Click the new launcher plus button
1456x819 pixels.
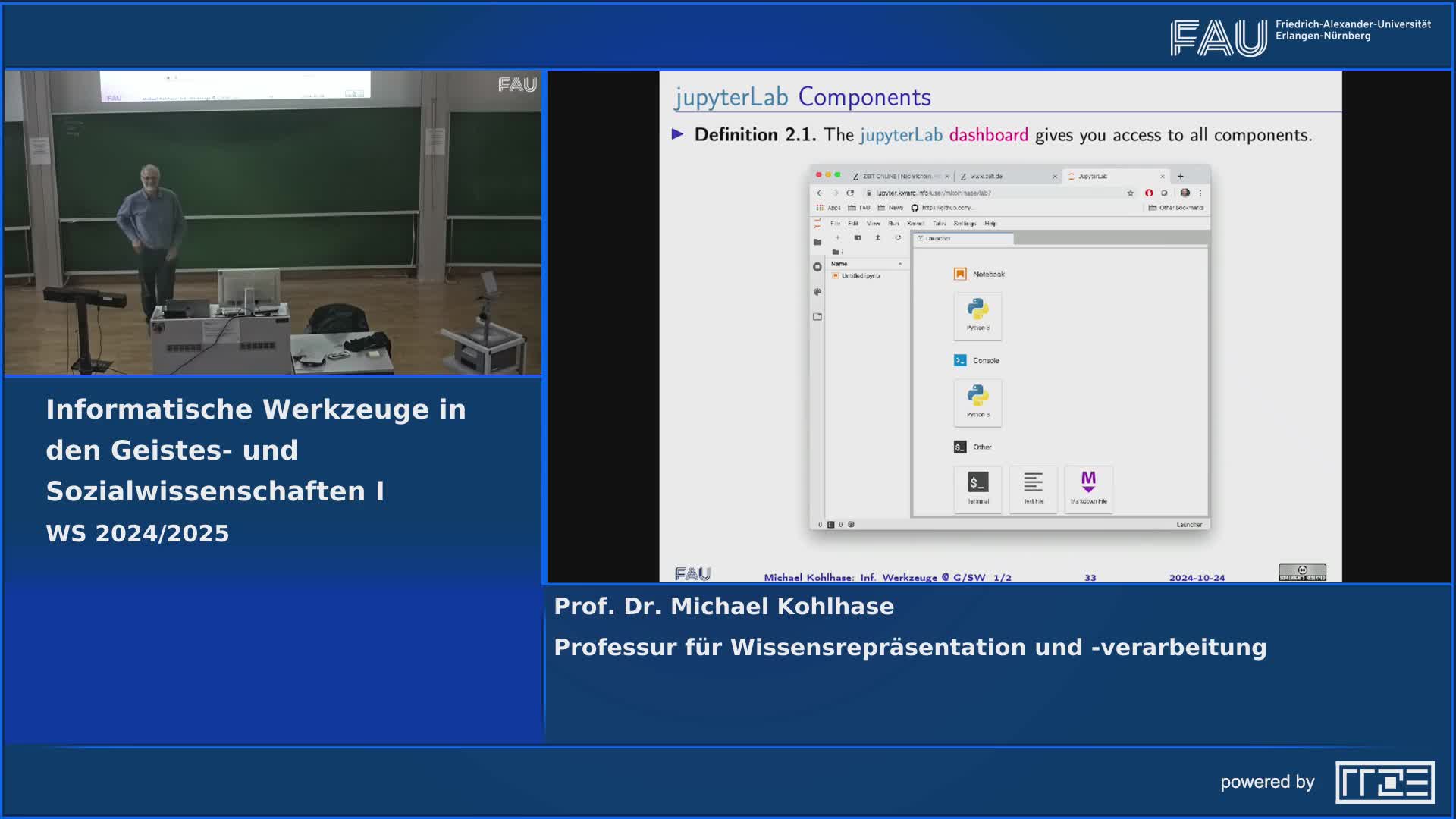[x=838, y=237]
